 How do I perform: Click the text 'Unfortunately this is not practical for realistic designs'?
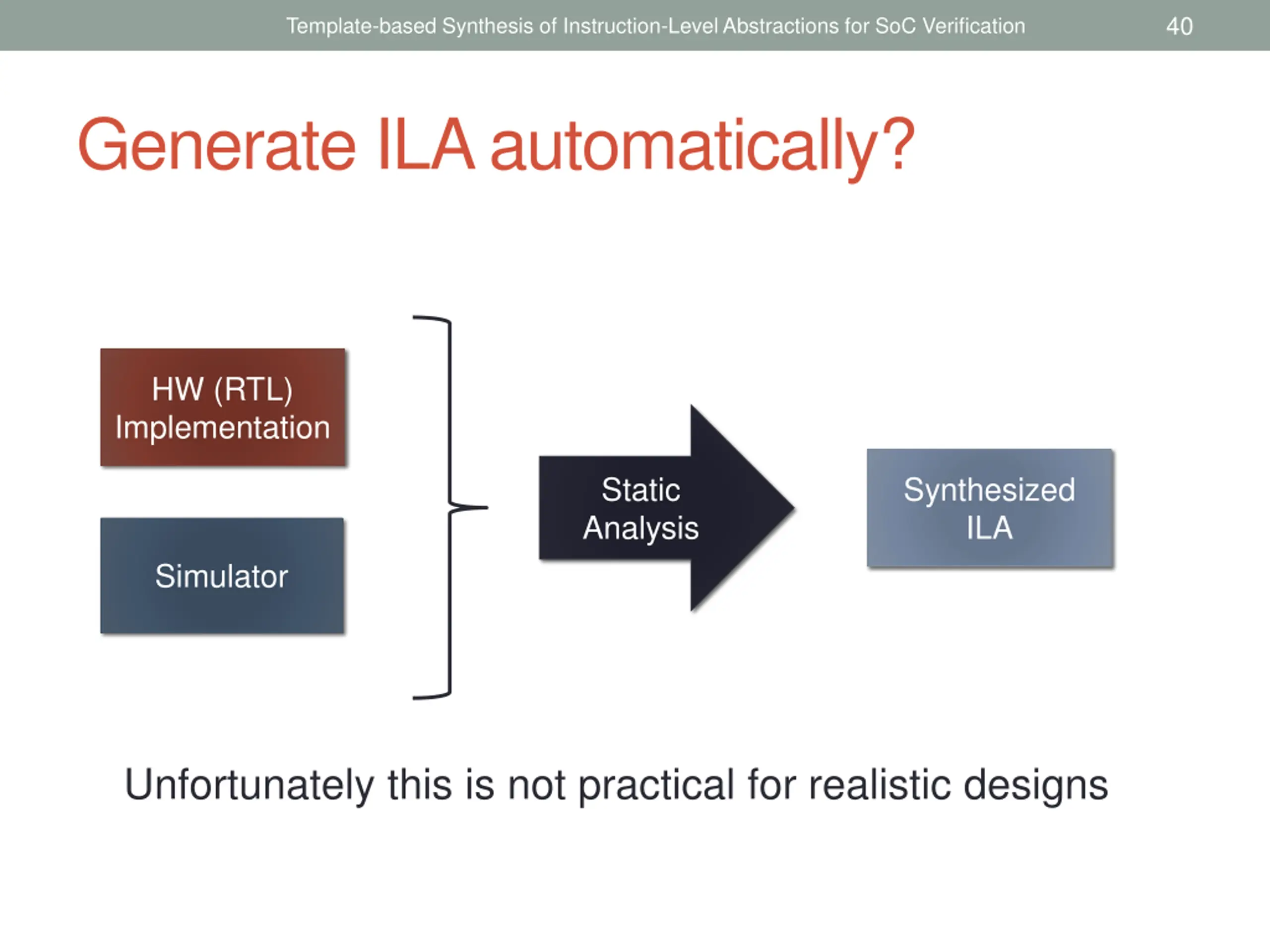point(617,785)
